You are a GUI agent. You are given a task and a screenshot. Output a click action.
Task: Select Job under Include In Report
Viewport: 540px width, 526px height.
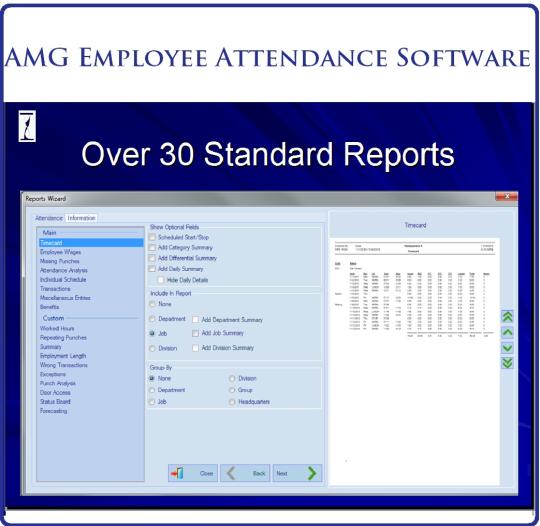pos(152,333)
